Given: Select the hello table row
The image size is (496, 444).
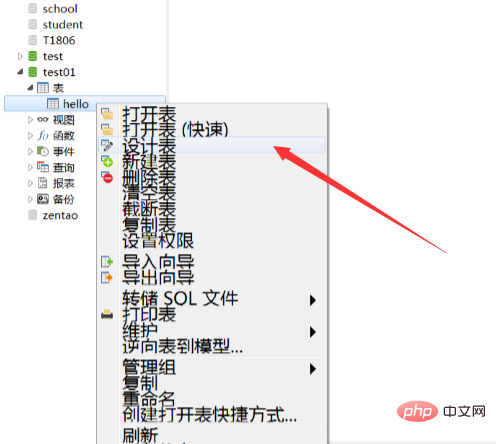Looking at the screenshot, I should (85, 104).
